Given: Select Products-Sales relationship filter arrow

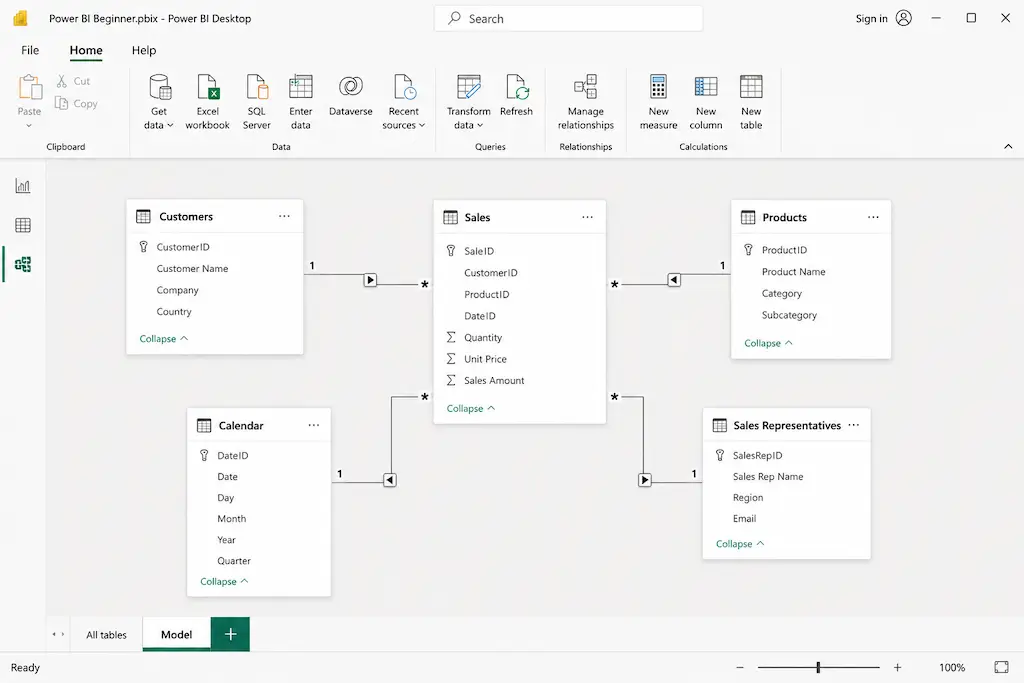Looking at the screenshot, I should tap(674, 280).
